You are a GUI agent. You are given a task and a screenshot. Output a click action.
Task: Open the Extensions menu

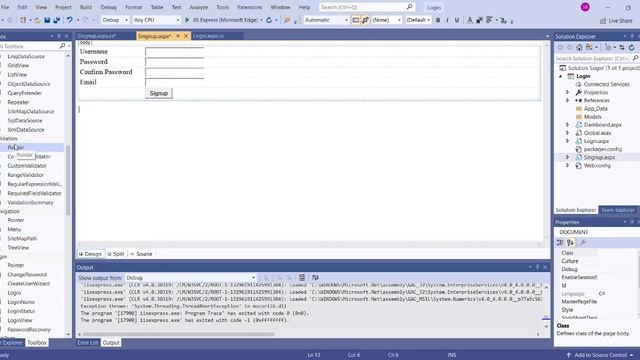pyautogui.click(x=250, y=7)
